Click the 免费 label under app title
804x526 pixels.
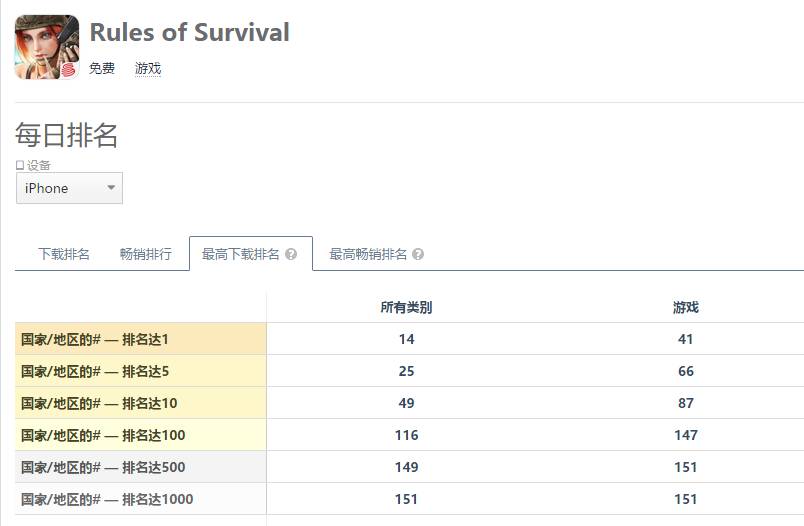pos(102,68)
